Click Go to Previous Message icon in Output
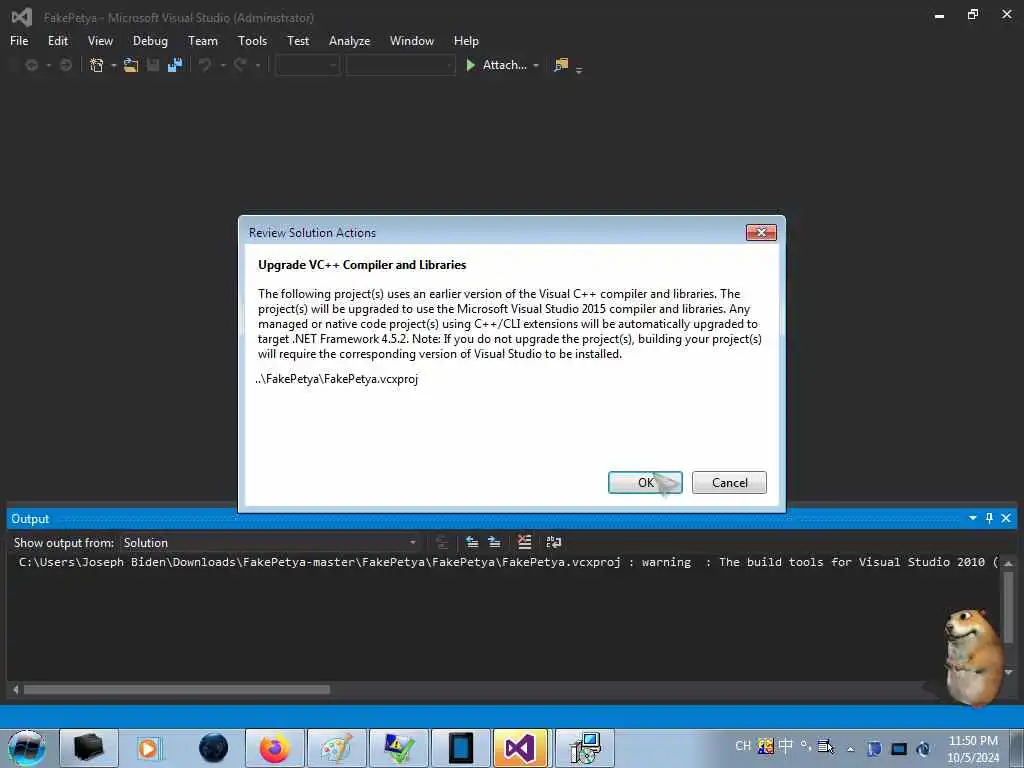 click(472, 542)
